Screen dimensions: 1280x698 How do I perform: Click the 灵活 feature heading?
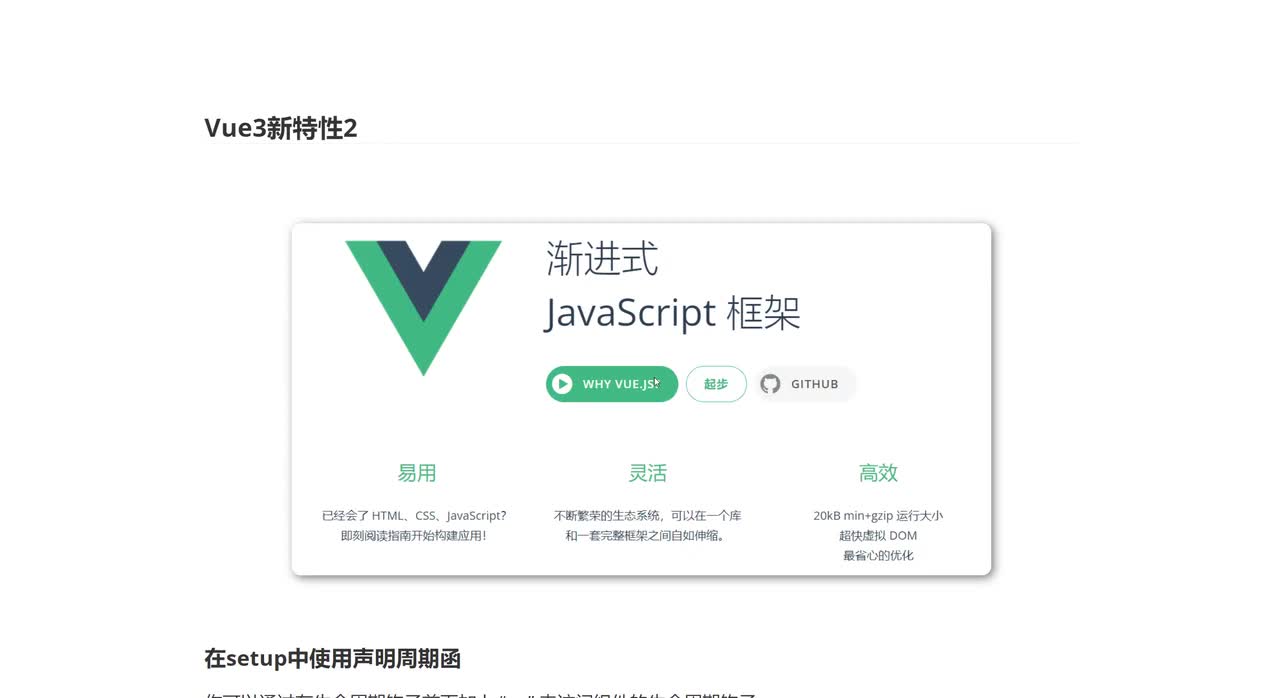[x=648, y=473]
